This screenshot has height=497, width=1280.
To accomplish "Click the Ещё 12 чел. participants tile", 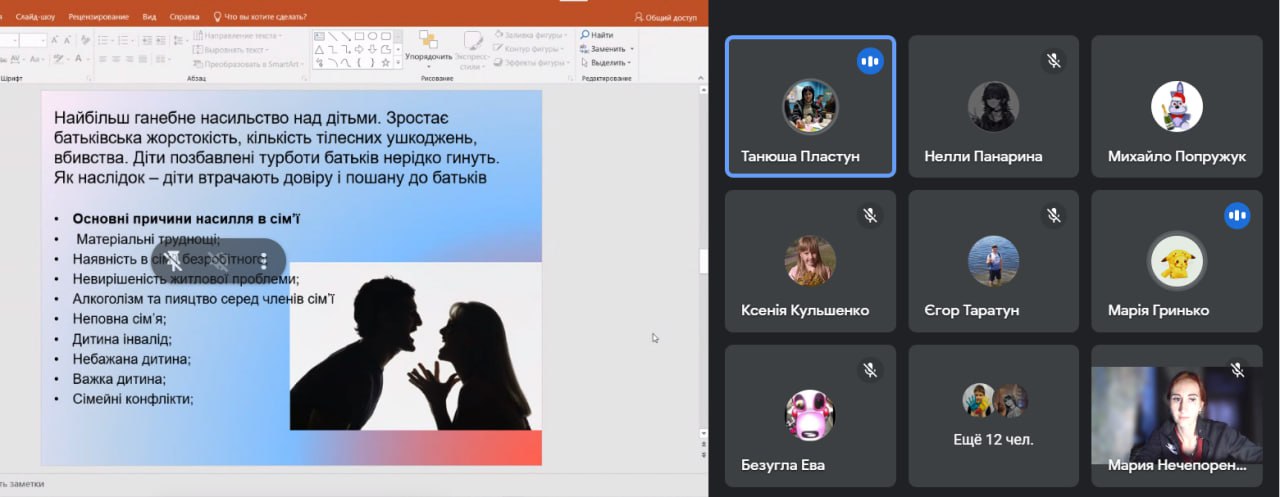I will point(993,415).
